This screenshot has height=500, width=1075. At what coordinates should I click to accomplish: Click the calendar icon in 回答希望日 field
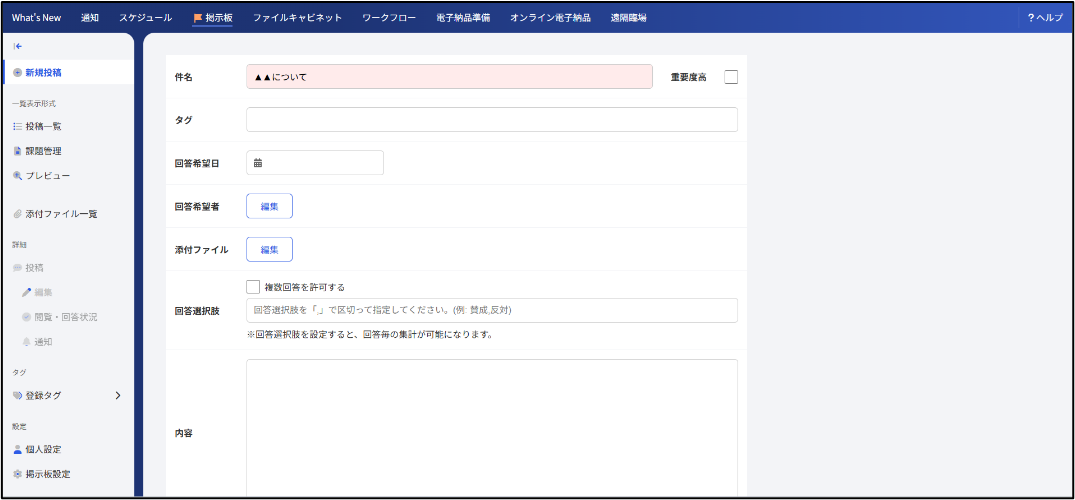point(258,163)
